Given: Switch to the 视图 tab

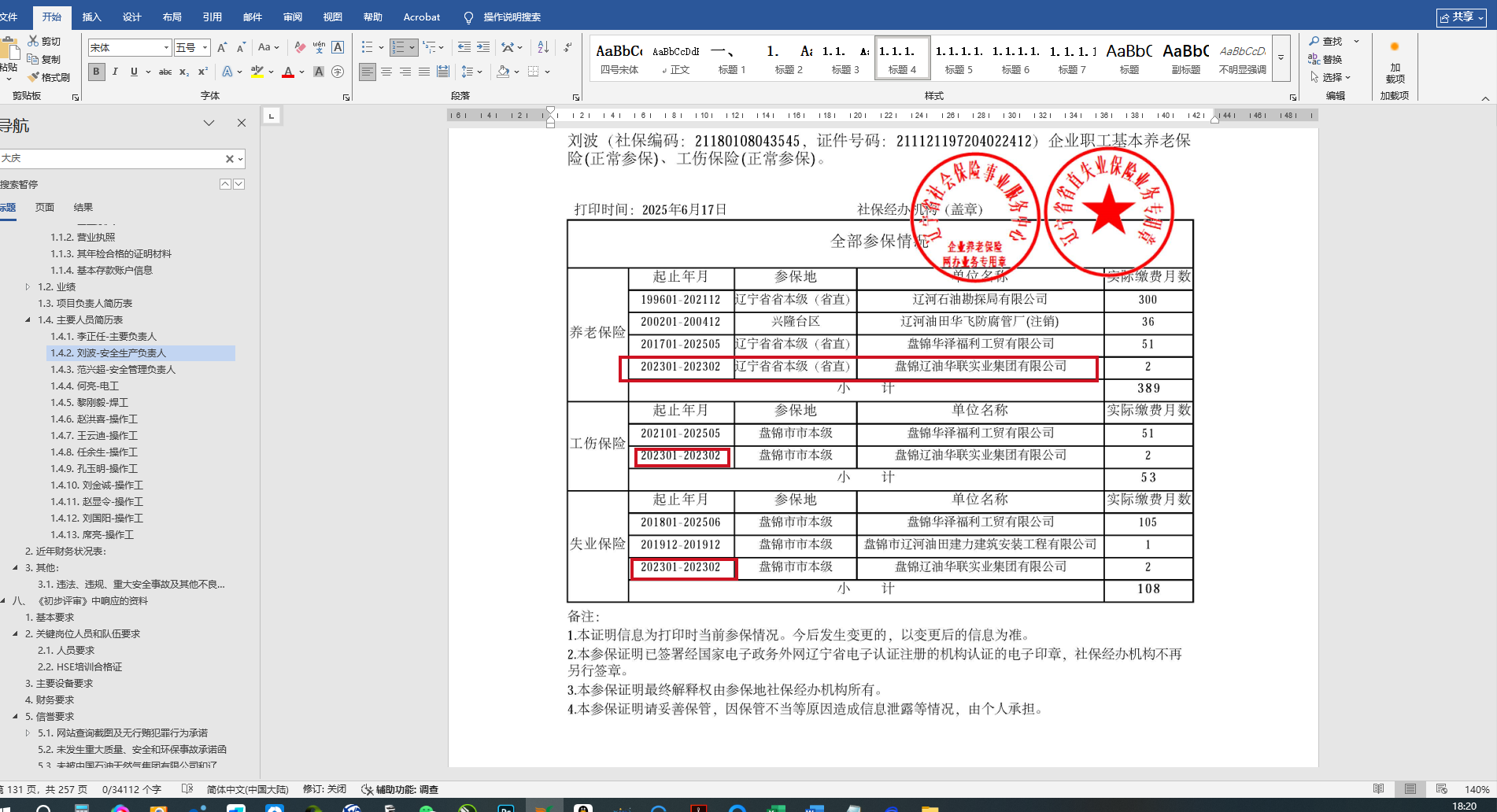Looking at the screenshot, I should (333, 17).
